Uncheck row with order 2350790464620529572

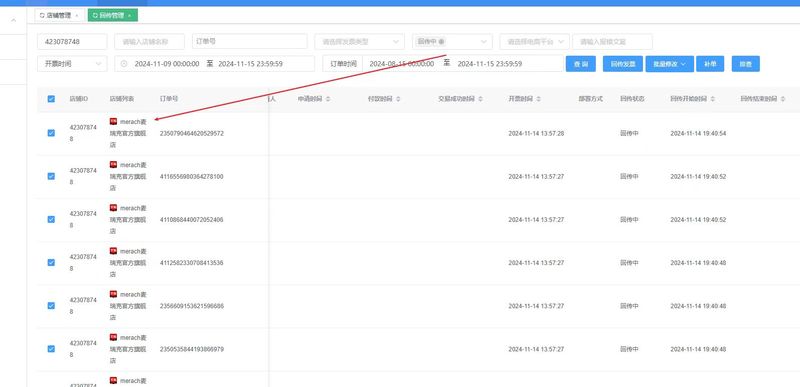click(51, 133)
